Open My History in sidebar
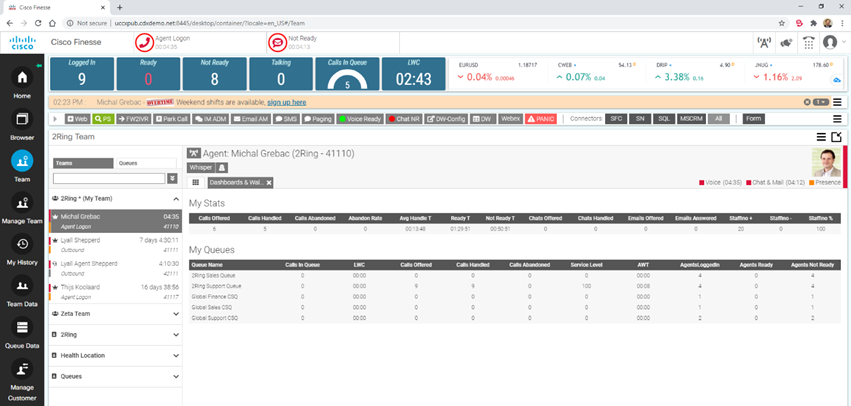 pyautogui.click(x=22, y=244)
